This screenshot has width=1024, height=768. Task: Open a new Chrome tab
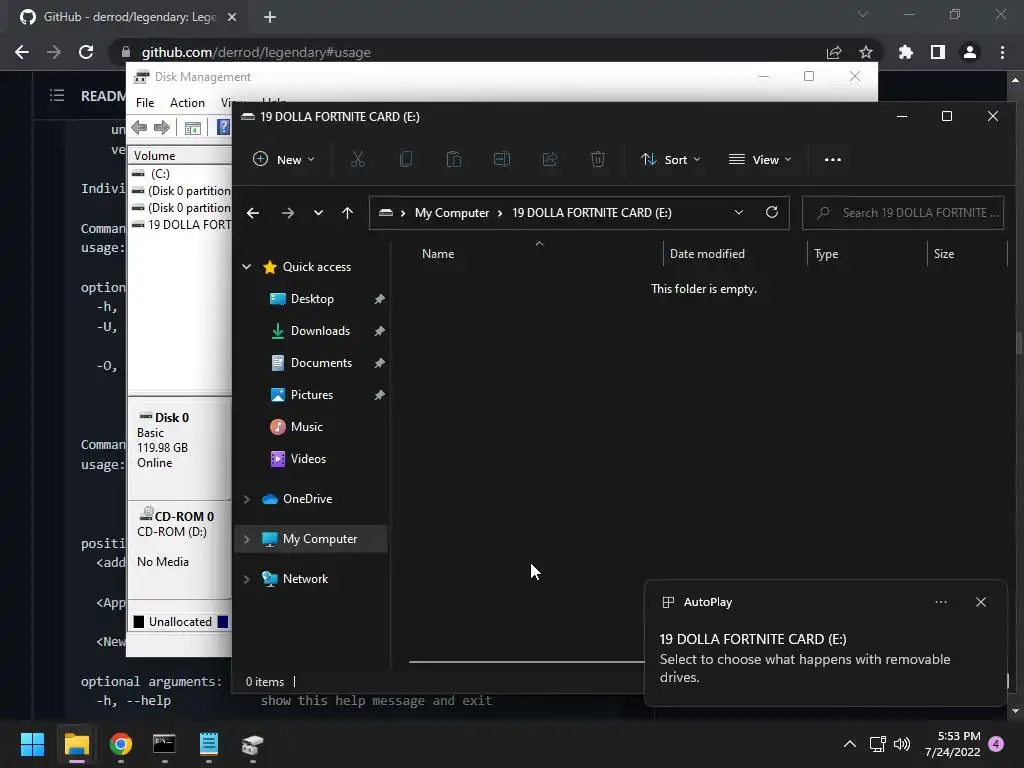click(x=270, y=17)
